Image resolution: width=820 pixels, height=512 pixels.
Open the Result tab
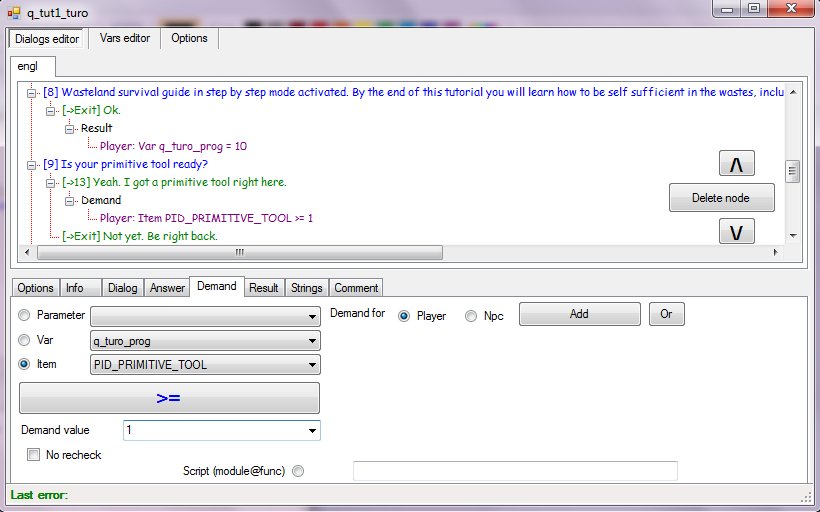click(264, 288)
